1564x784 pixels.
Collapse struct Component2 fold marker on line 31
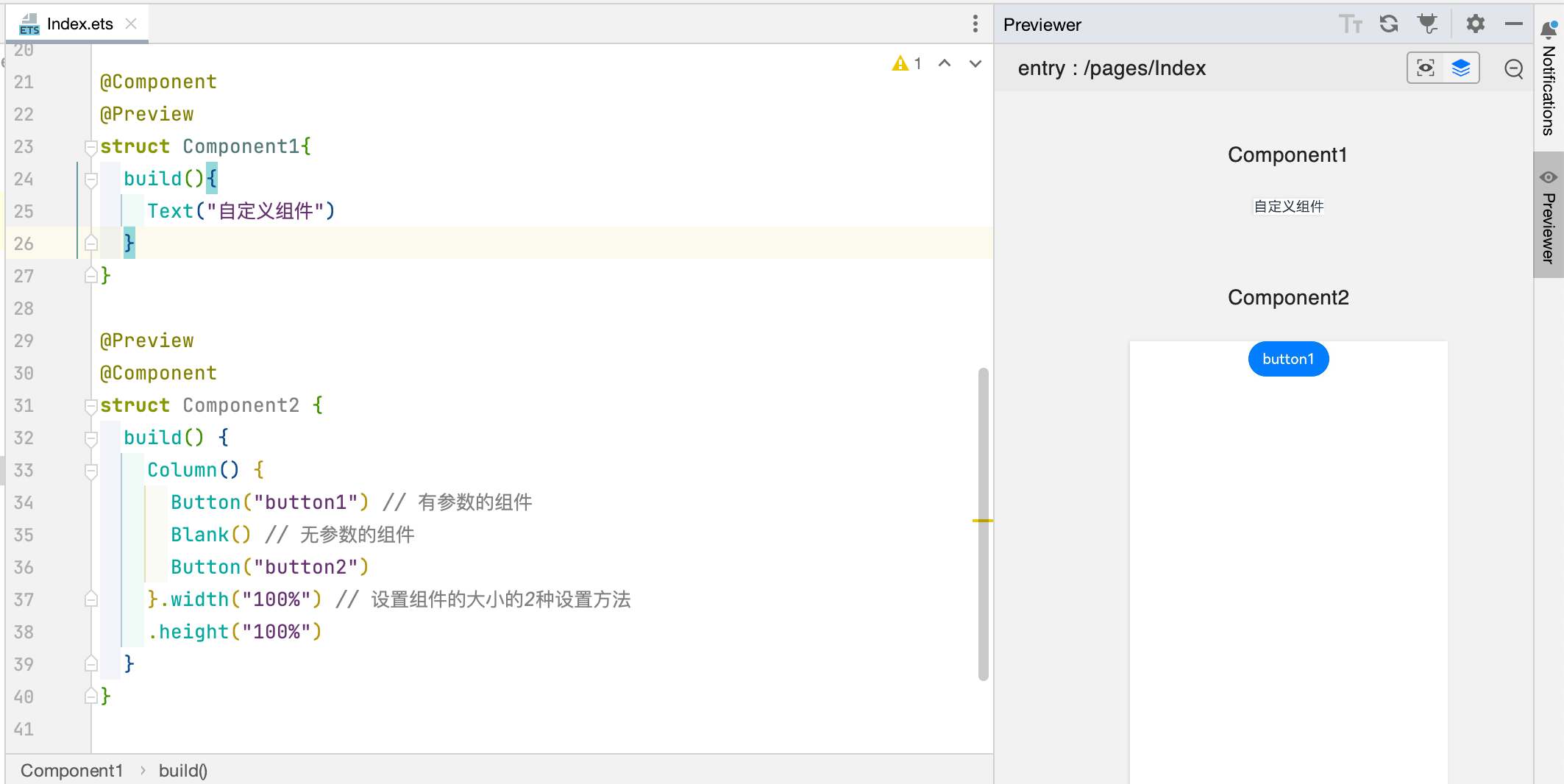(91, 406)
